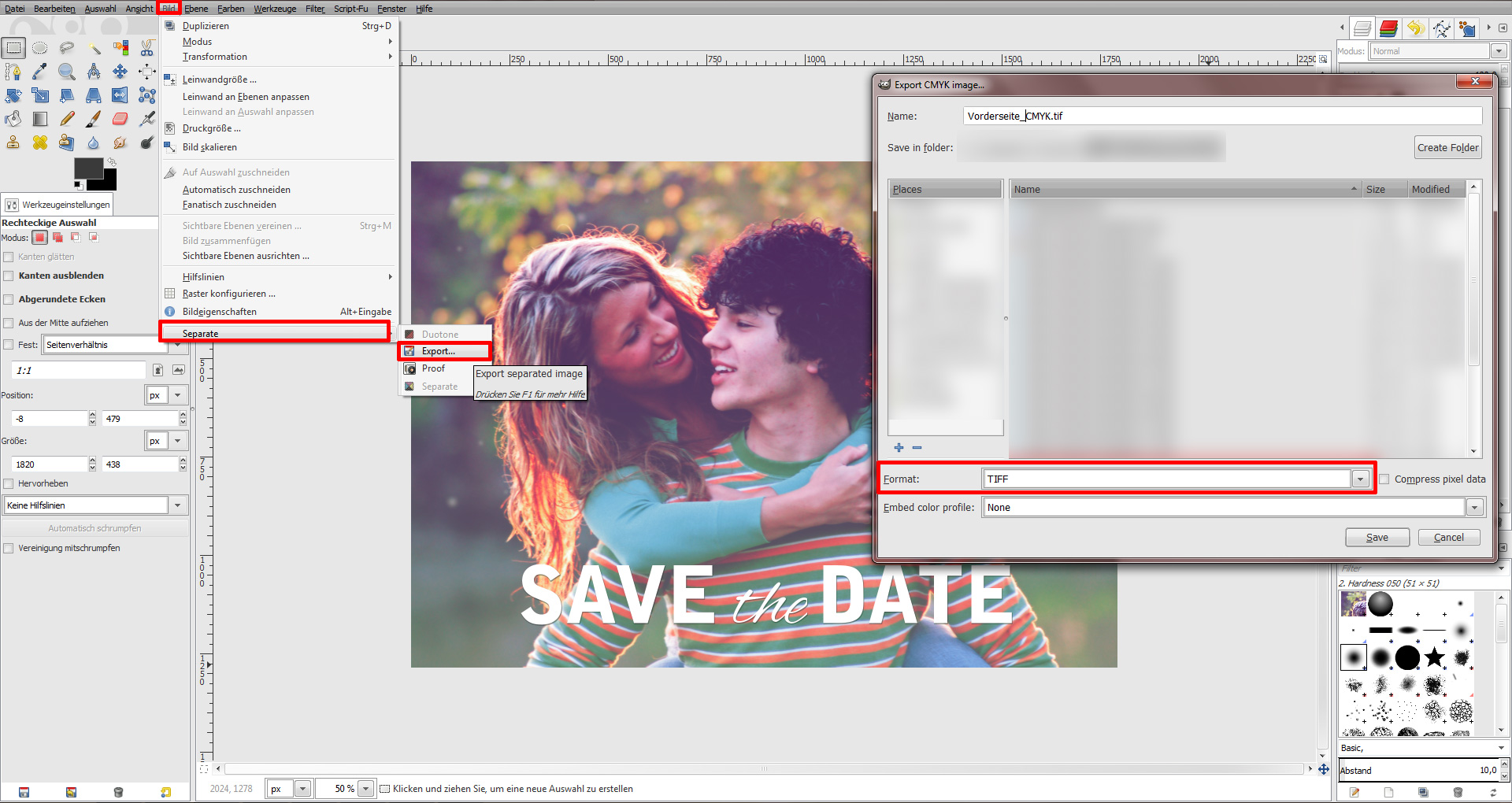This screenshot has height=803, width=1512.
Task: Open the Channels dock tab
Action: [x=1388, y=29]
